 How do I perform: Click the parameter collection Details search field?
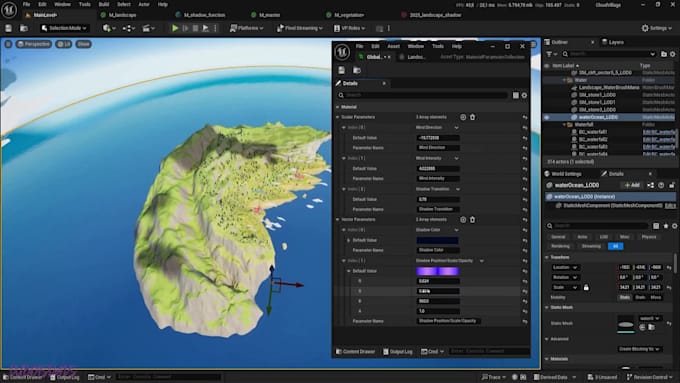coord(423,95)
